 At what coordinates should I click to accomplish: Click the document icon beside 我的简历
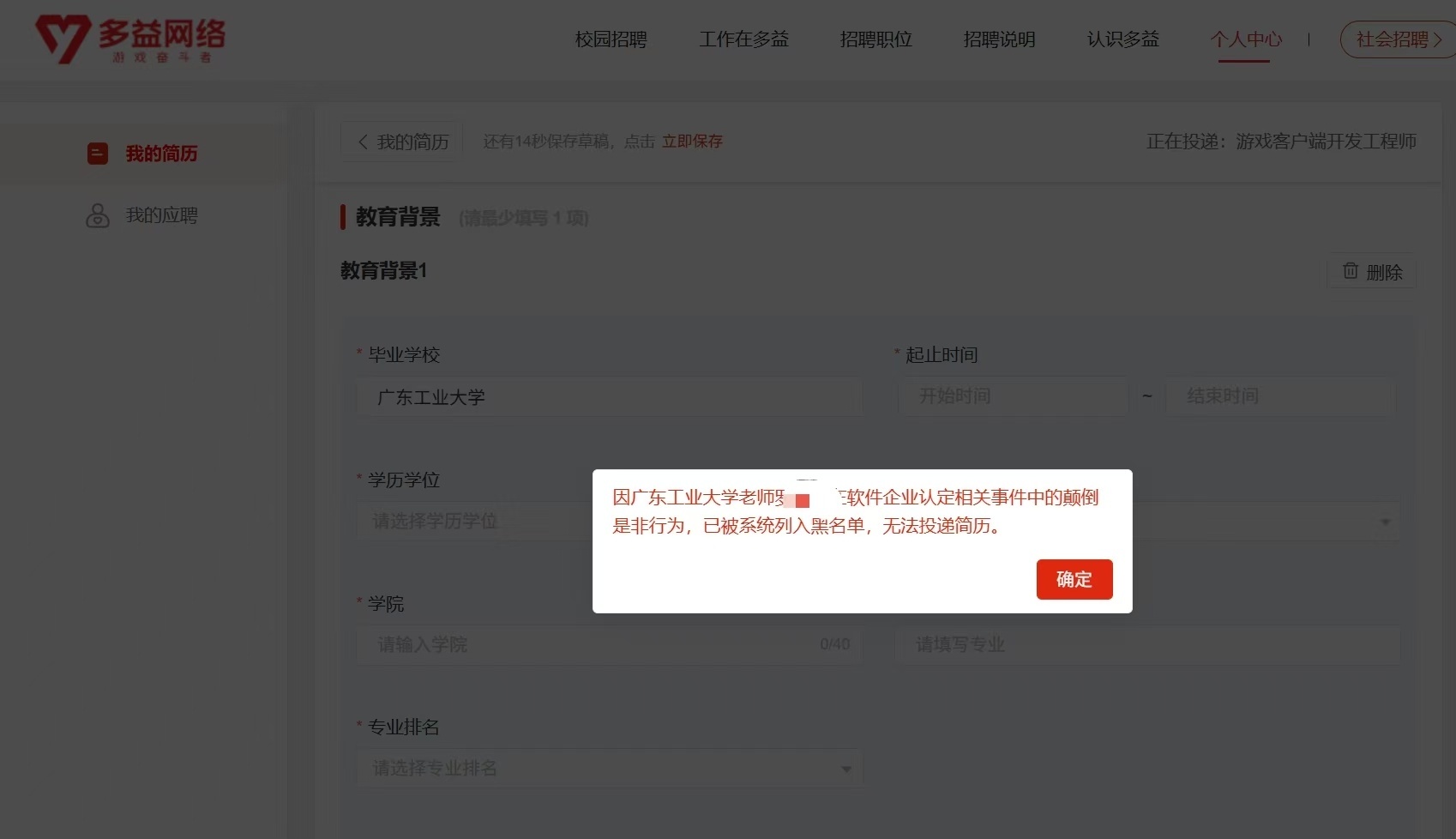pos(97,154)
